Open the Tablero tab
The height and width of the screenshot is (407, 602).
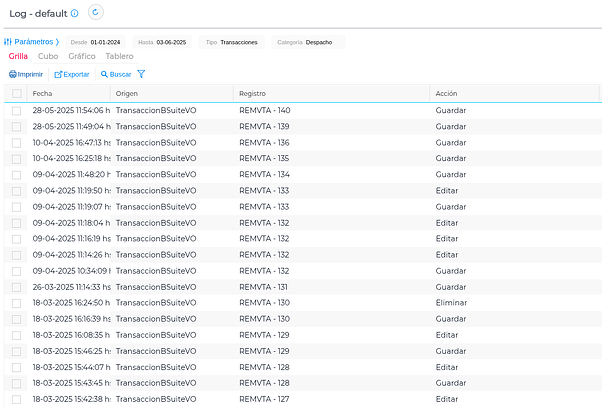point(119,57)
